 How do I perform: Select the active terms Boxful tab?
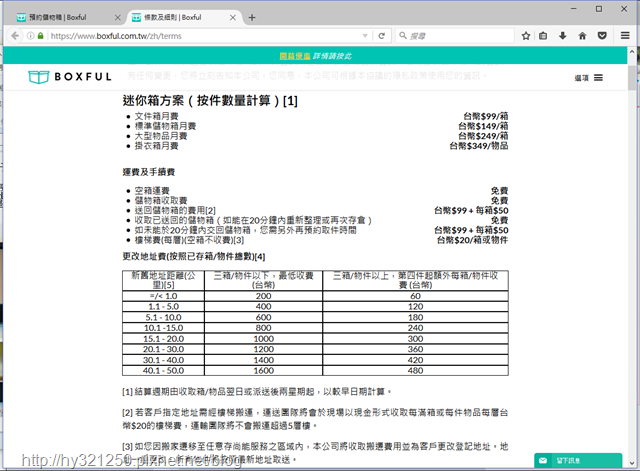tap(184, 17)
